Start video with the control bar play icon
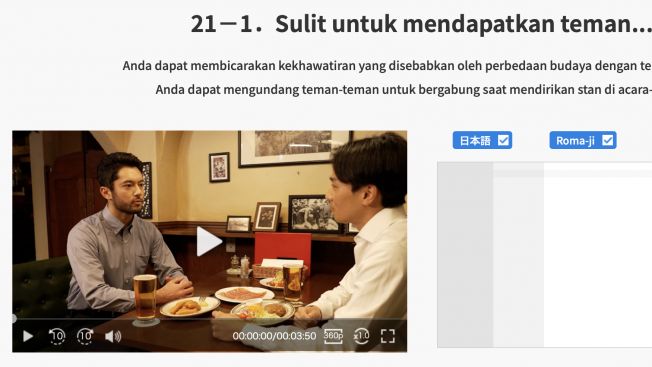Image resolution: width=652 pixels, height=367 pixels. (x=28, y=336)
